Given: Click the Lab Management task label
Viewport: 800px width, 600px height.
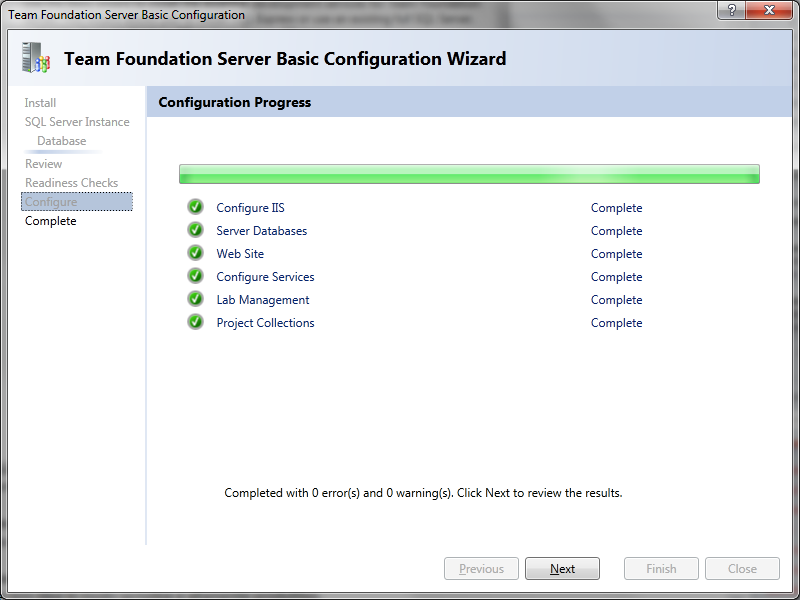Looking at the screenshot, I should point(263,299).
